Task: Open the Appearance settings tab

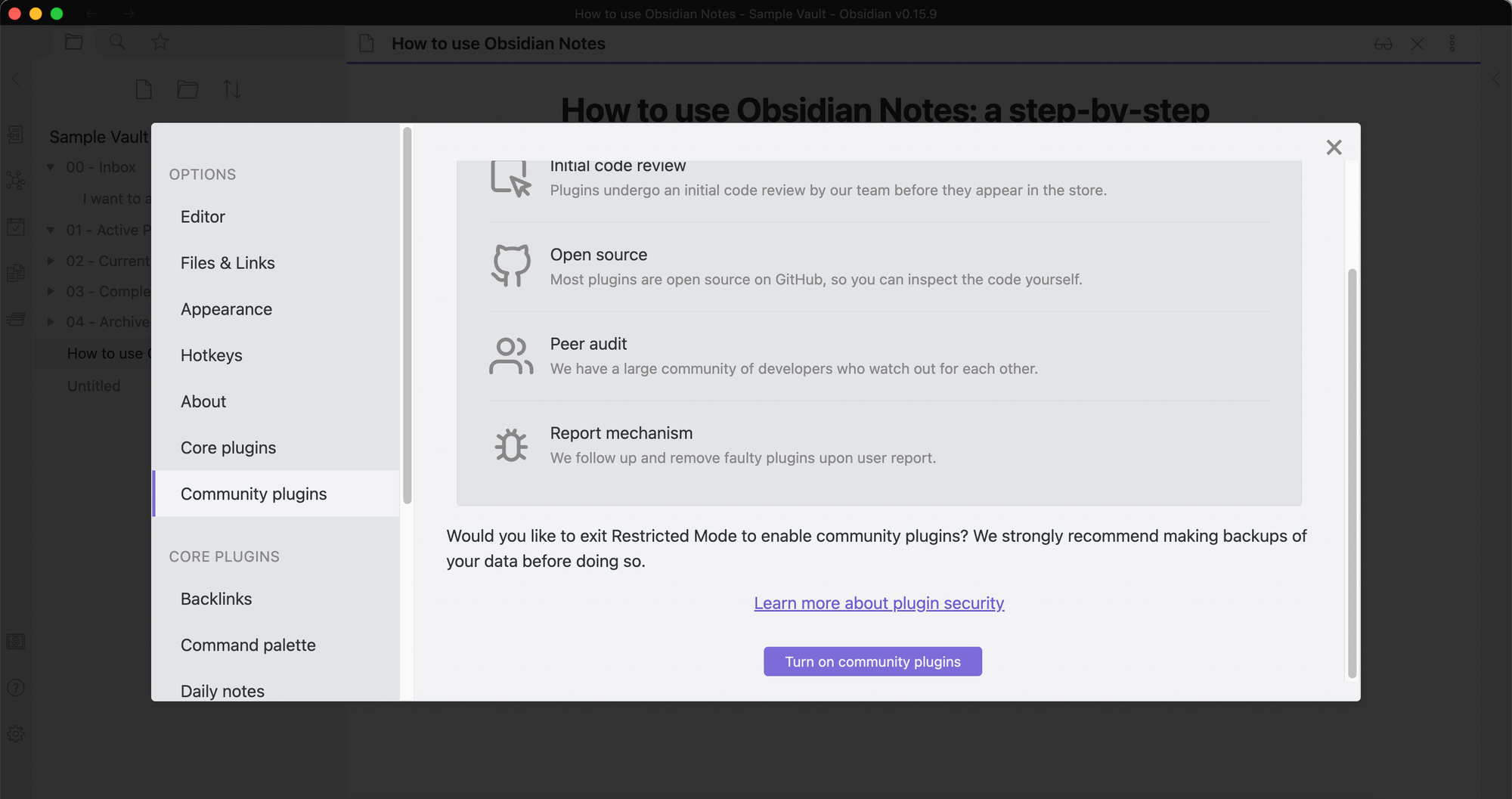Action: (226, 309)
